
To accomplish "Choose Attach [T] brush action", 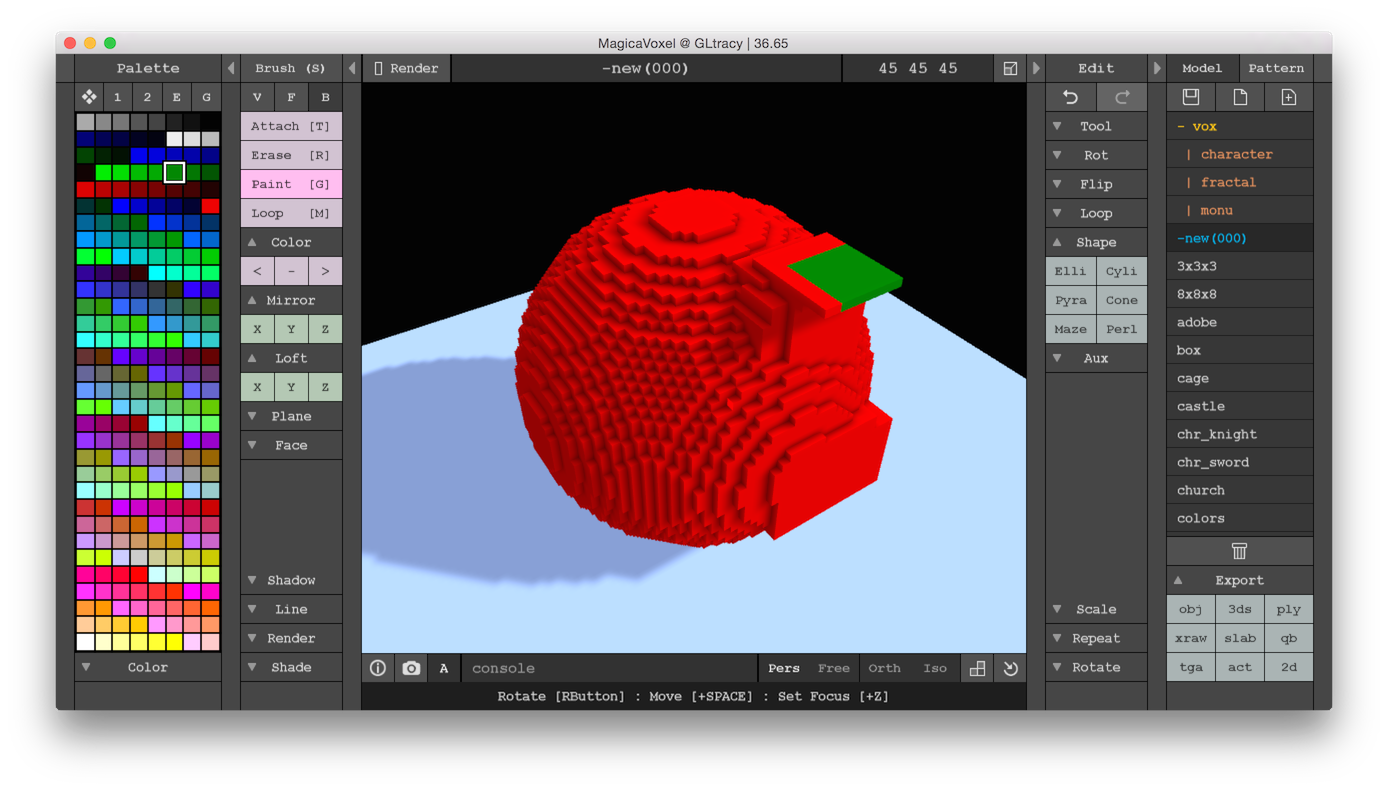I will 291,126.
